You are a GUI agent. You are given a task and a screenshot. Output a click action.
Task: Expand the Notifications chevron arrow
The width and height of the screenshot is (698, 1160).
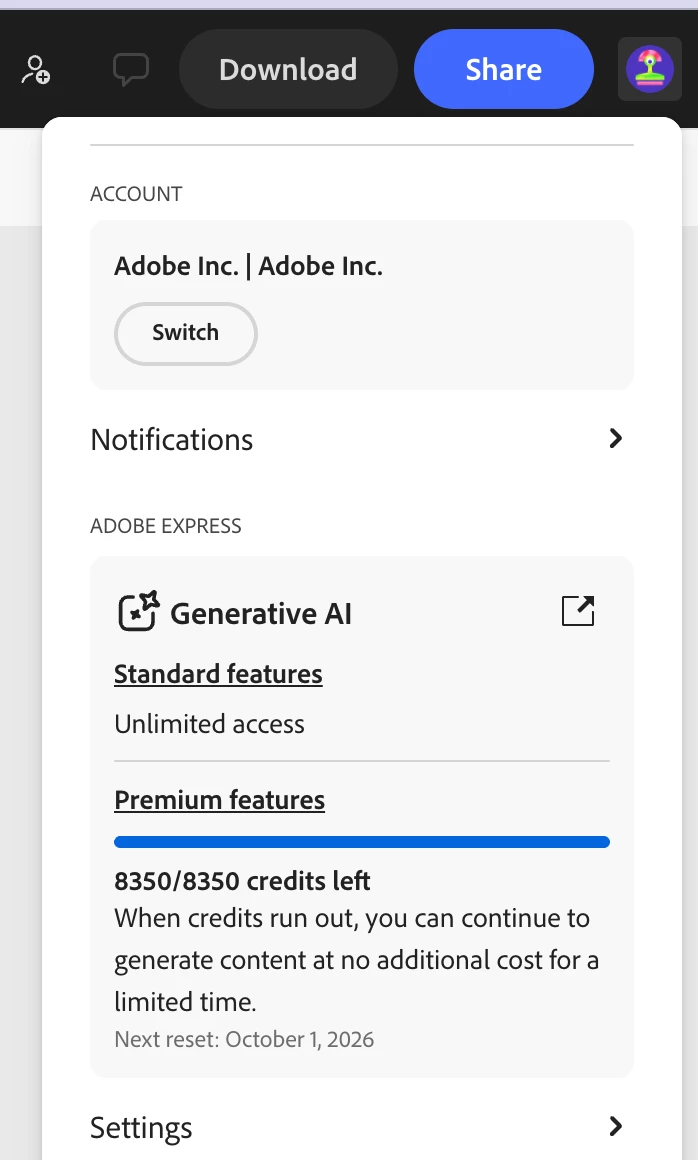[615, 439]
